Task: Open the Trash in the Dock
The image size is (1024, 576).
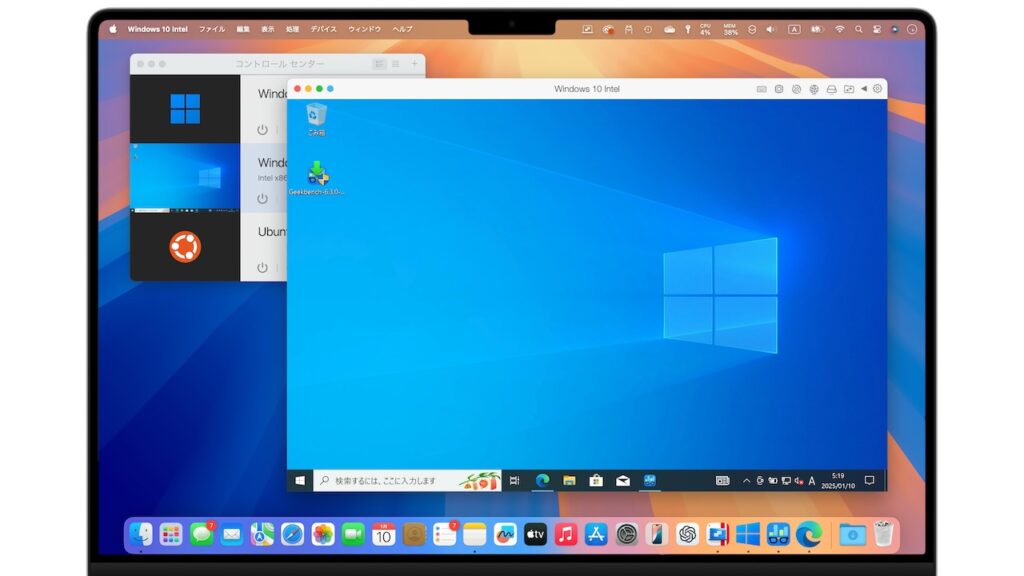Action: [x=883, y=535]
